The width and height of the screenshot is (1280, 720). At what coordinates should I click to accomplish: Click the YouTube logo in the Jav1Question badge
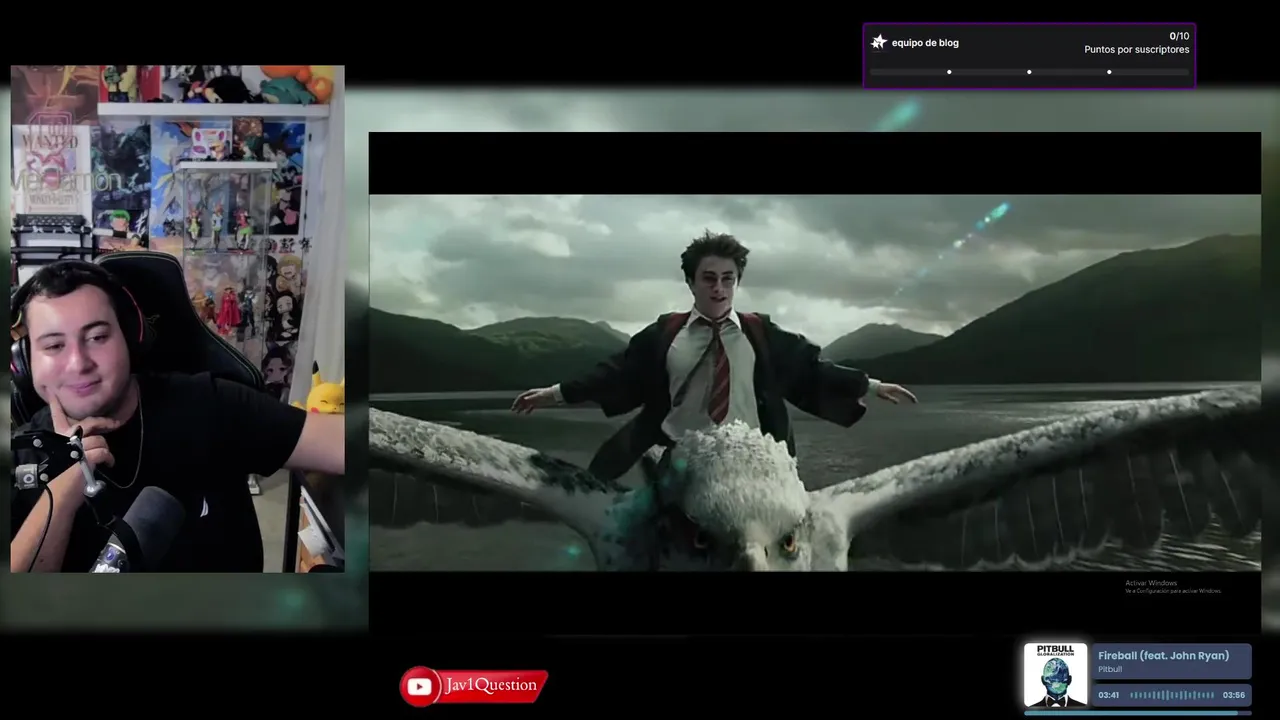tap(421, 686)
